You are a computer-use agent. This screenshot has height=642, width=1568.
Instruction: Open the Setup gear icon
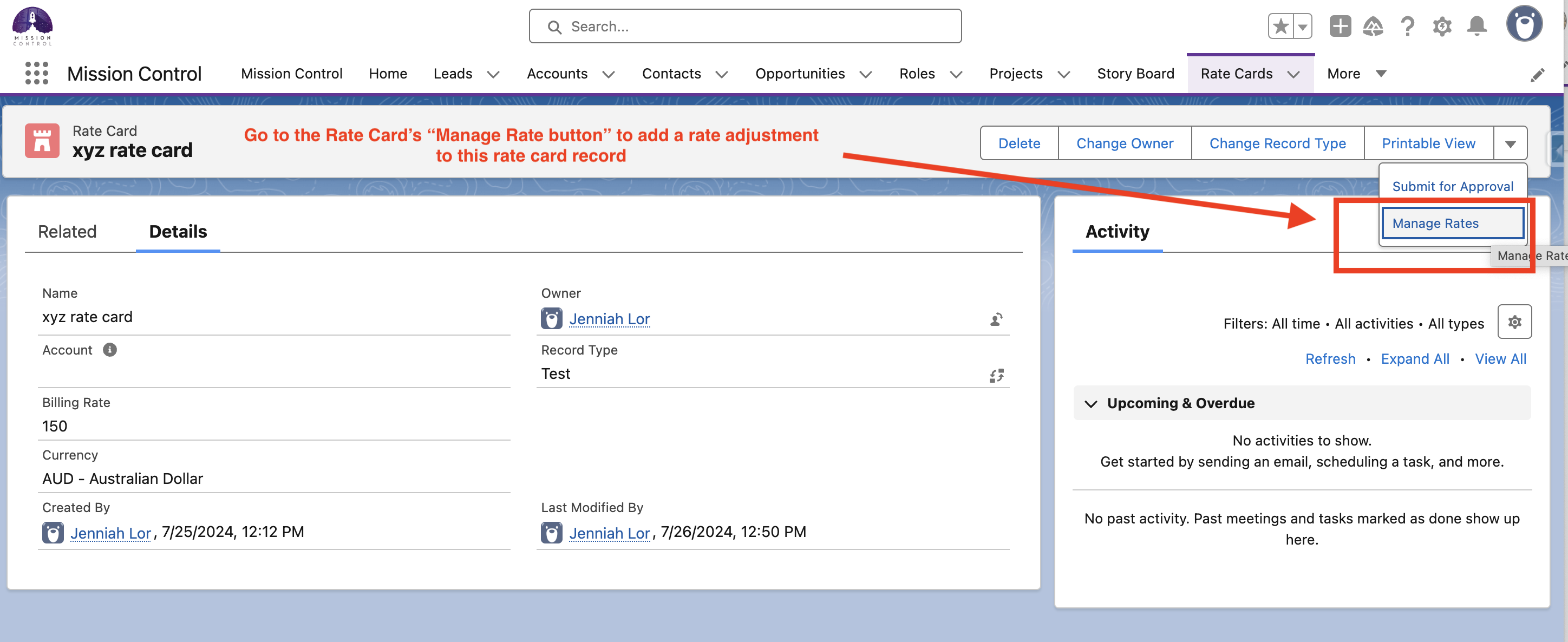[1442, 26]
